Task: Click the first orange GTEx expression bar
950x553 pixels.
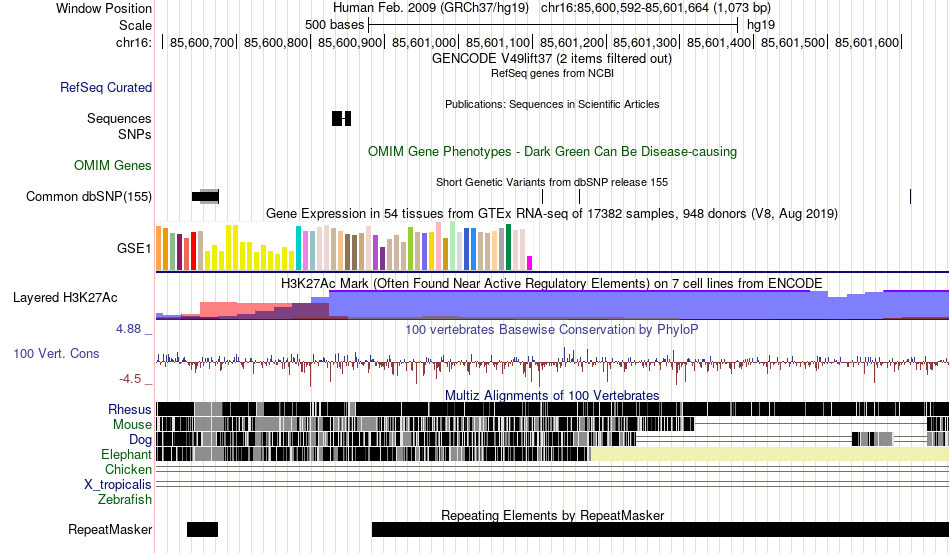Action: pos(159,248)
